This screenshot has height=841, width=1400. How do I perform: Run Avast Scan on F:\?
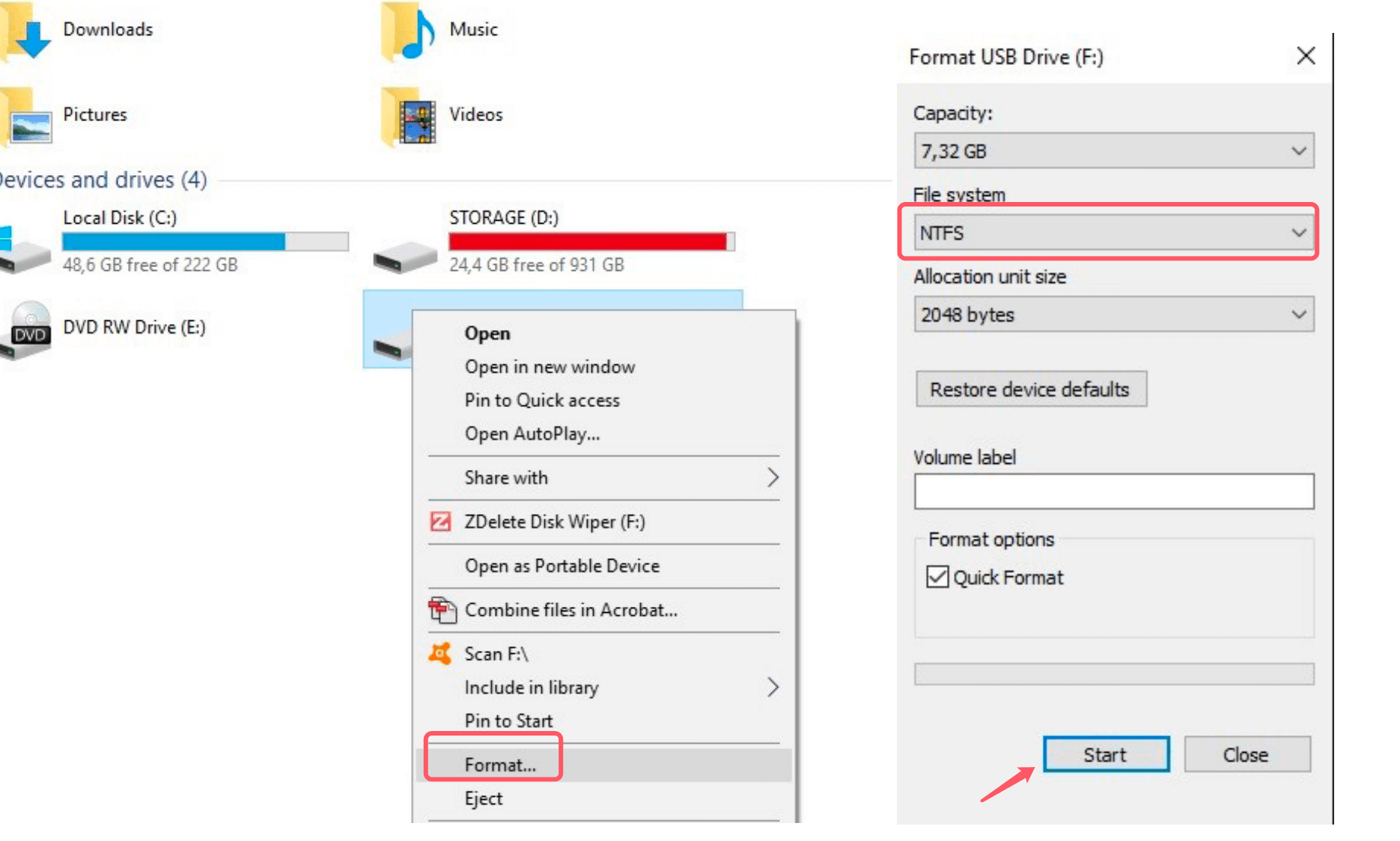tap(496, 653)
